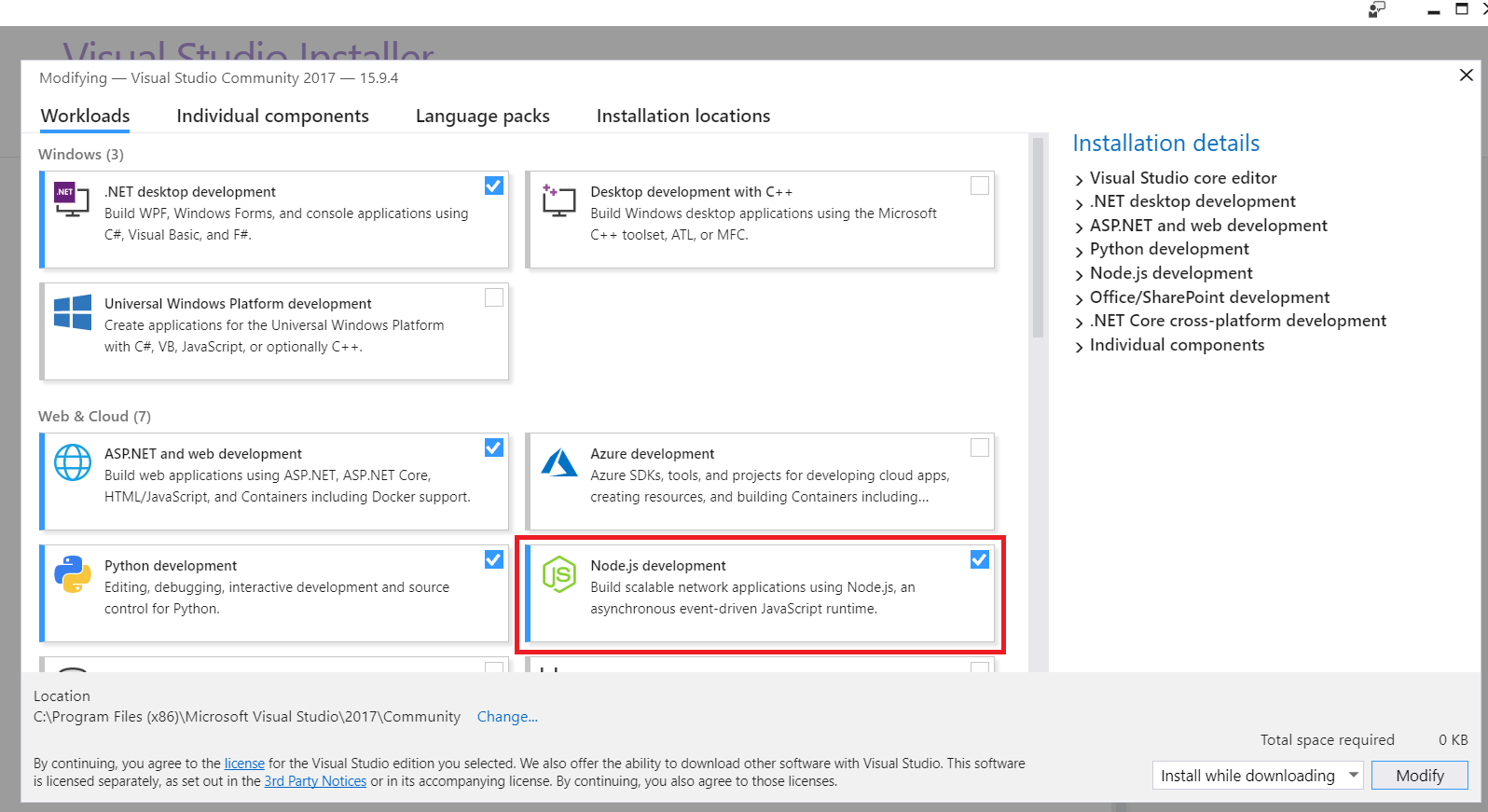Expand Visual Studio core editor details
This screenshot has height=812, width=1488.
(x=1079, y=180)
